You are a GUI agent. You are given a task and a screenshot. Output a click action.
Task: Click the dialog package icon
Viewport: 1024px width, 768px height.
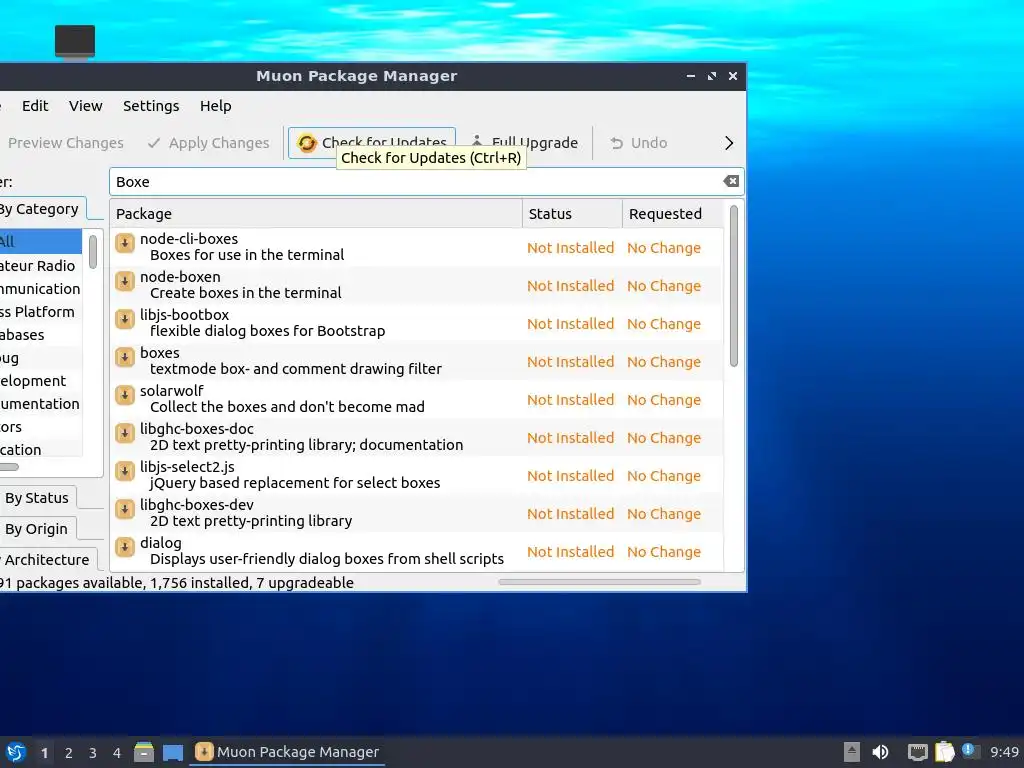(125, 547)
